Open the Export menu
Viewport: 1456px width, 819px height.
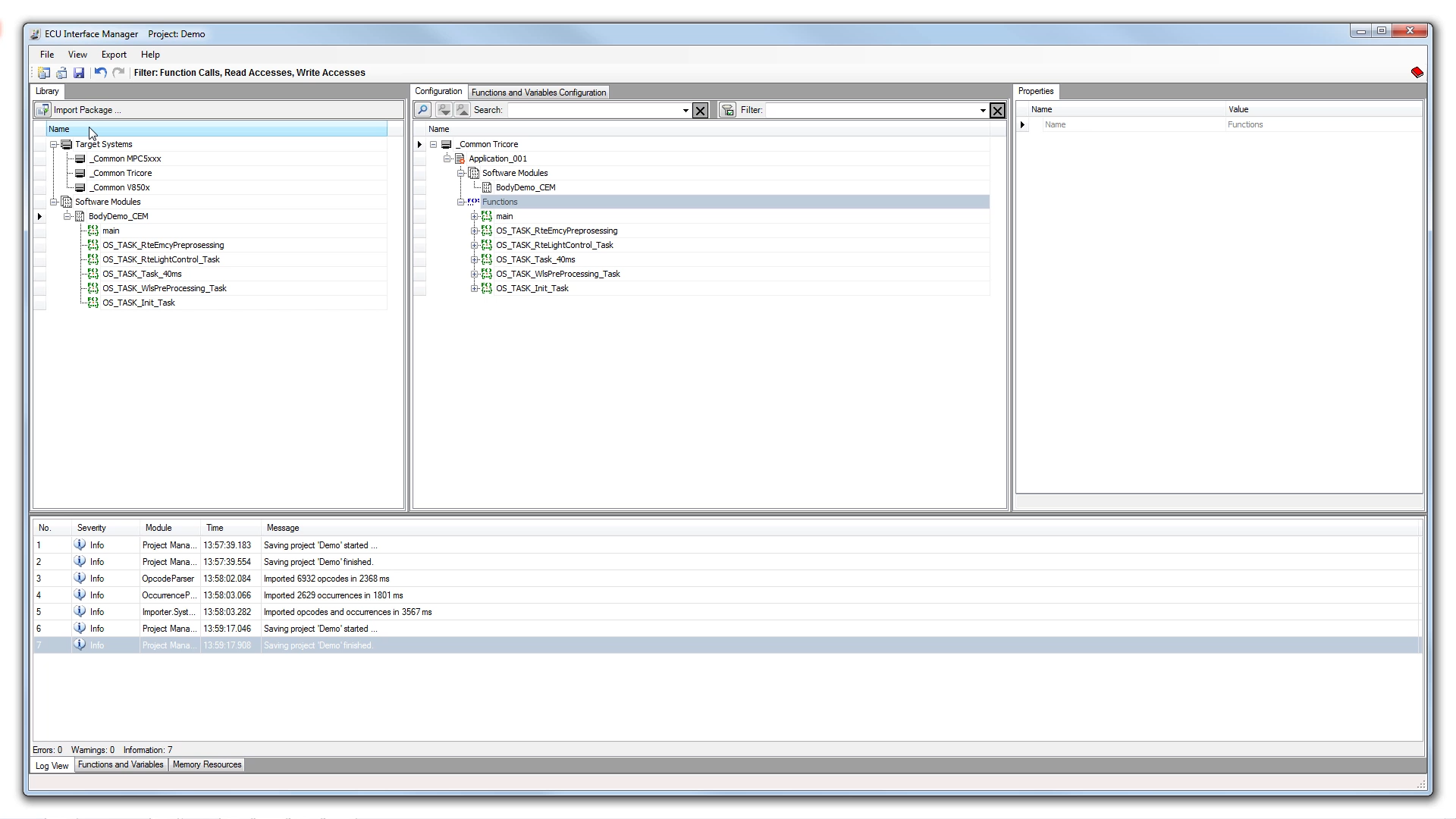pos(114,55)
